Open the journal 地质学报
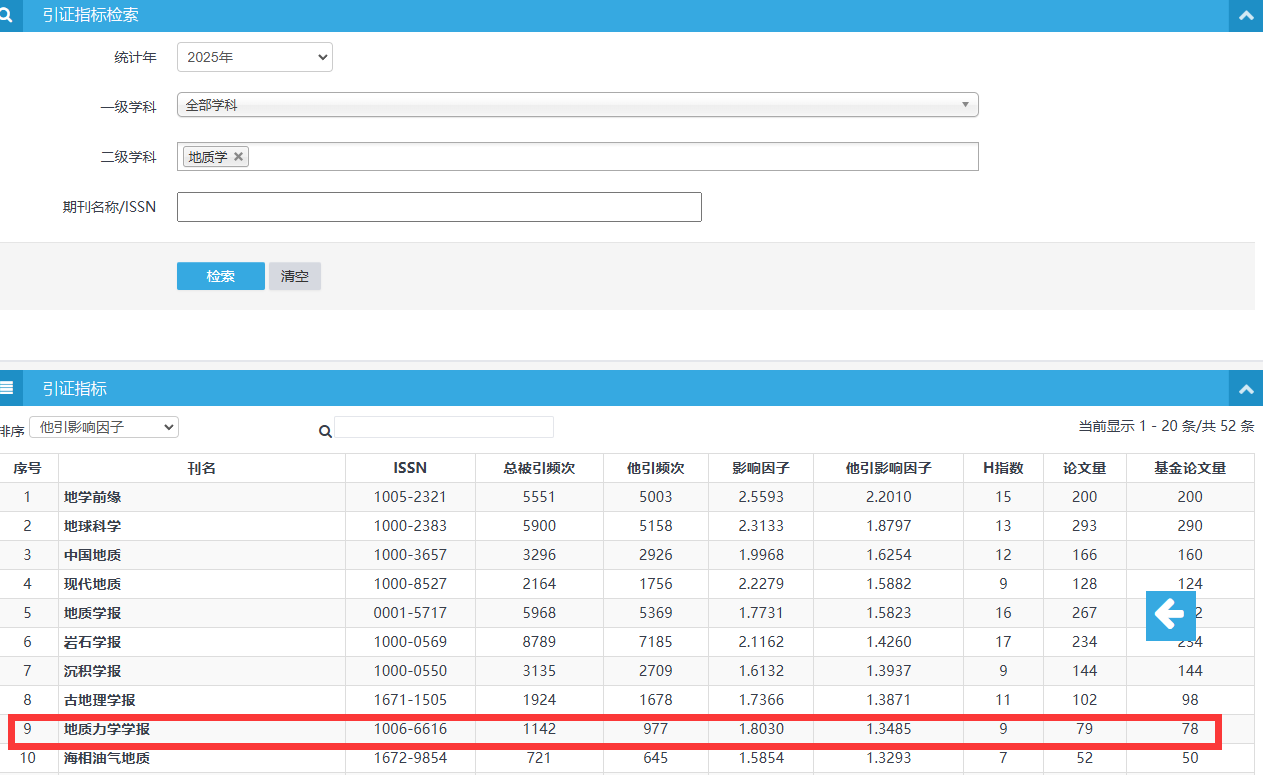This screenshot has width=1263, height=775. (92, 613)
